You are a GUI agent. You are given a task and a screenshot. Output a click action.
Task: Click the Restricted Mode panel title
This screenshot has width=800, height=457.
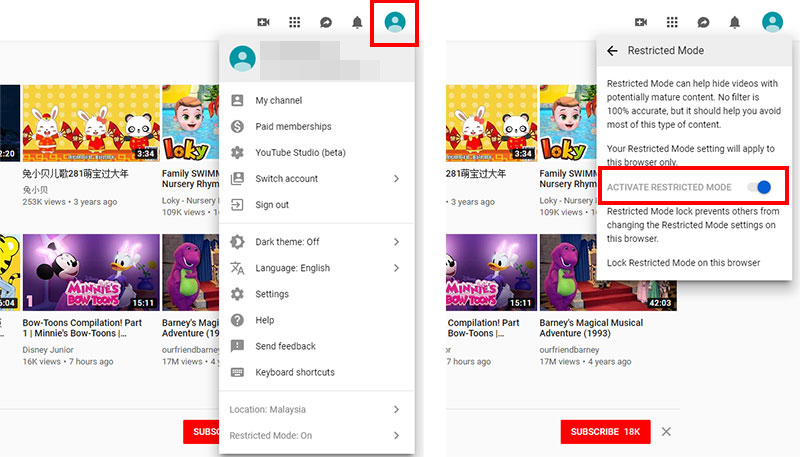(665, 50)
